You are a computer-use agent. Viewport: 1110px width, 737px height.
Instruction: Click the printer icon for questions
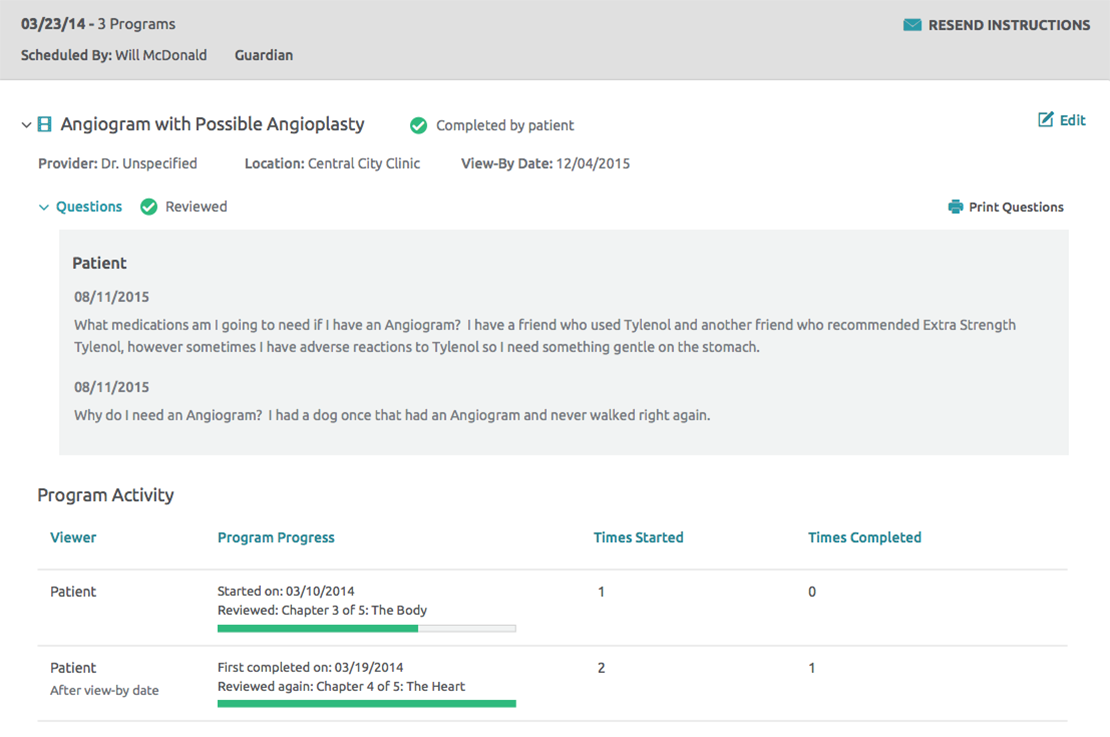955,207
